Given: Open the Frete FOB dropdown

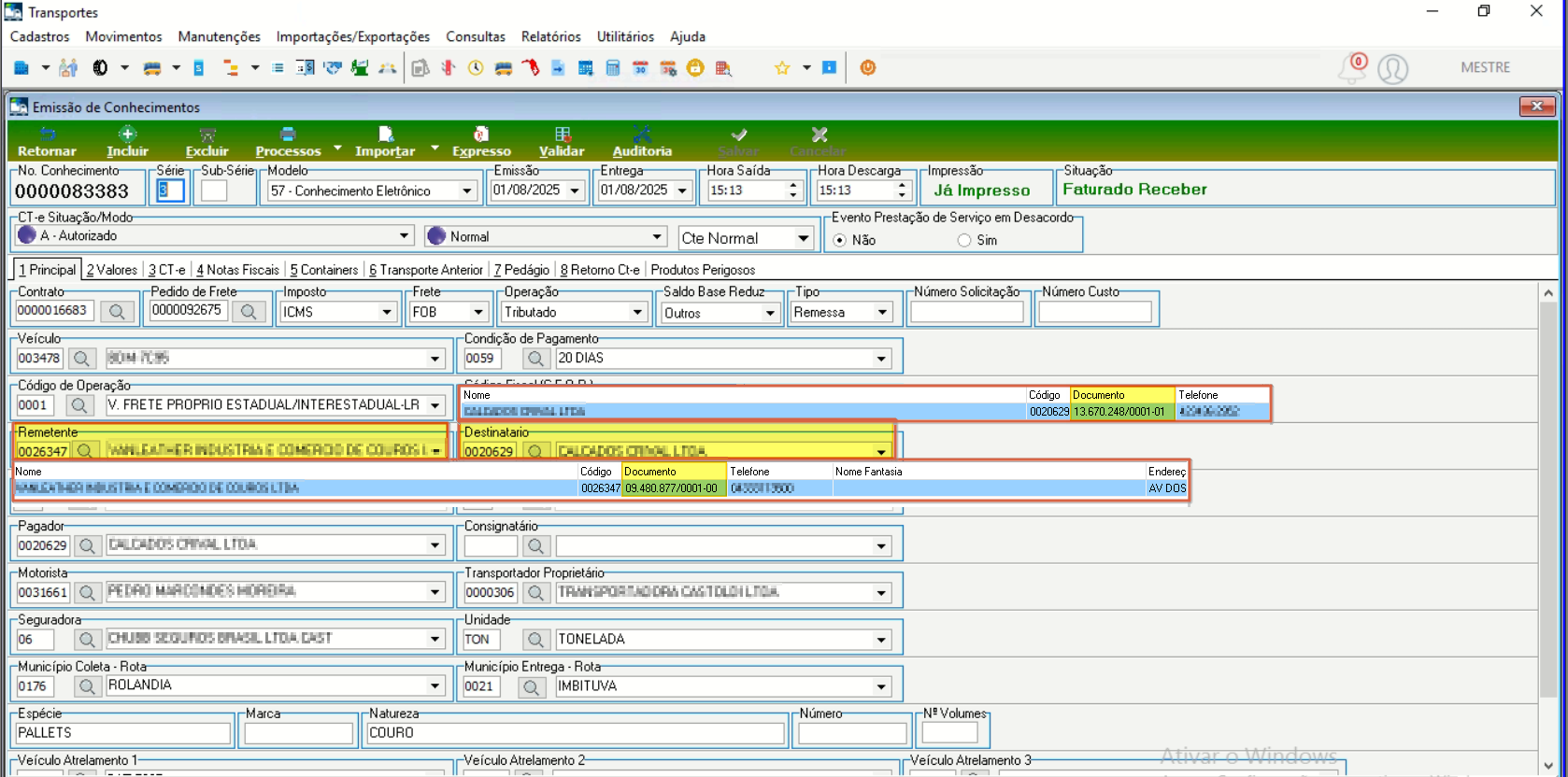Looking at the screenshot, I should click(478, 312).
